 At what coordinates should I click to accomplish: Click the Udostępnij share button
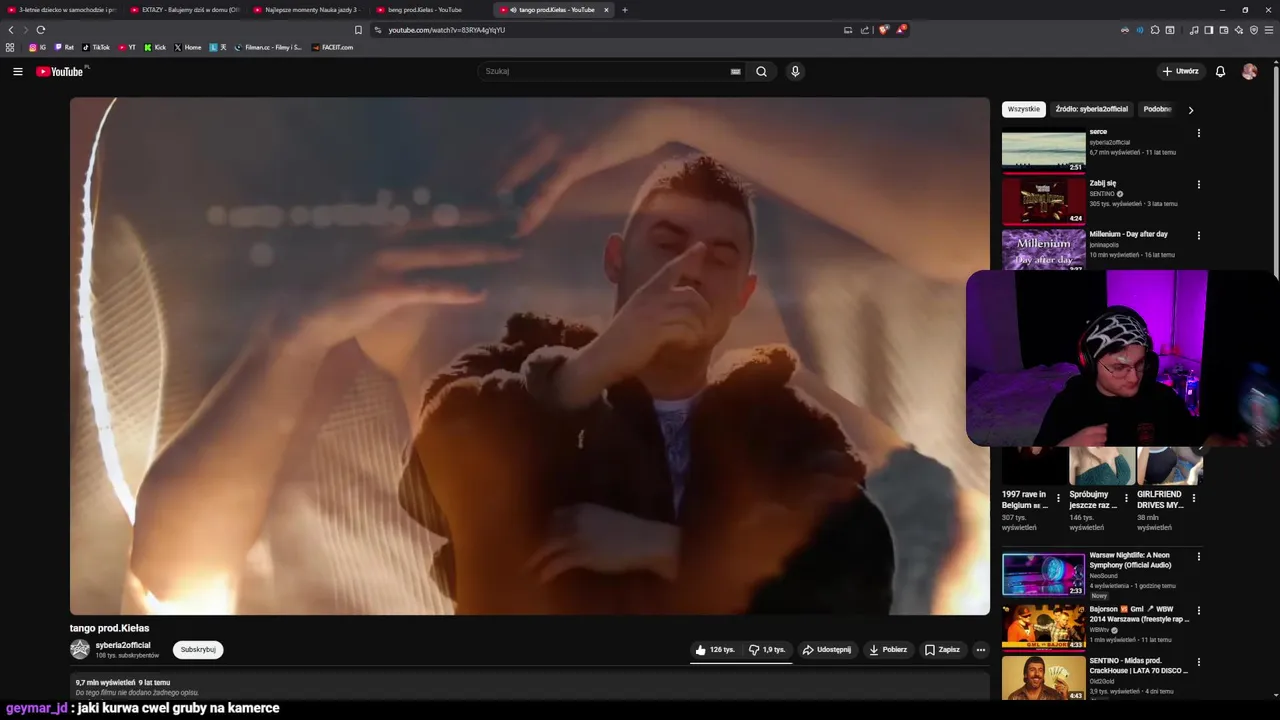coord(827,649)
